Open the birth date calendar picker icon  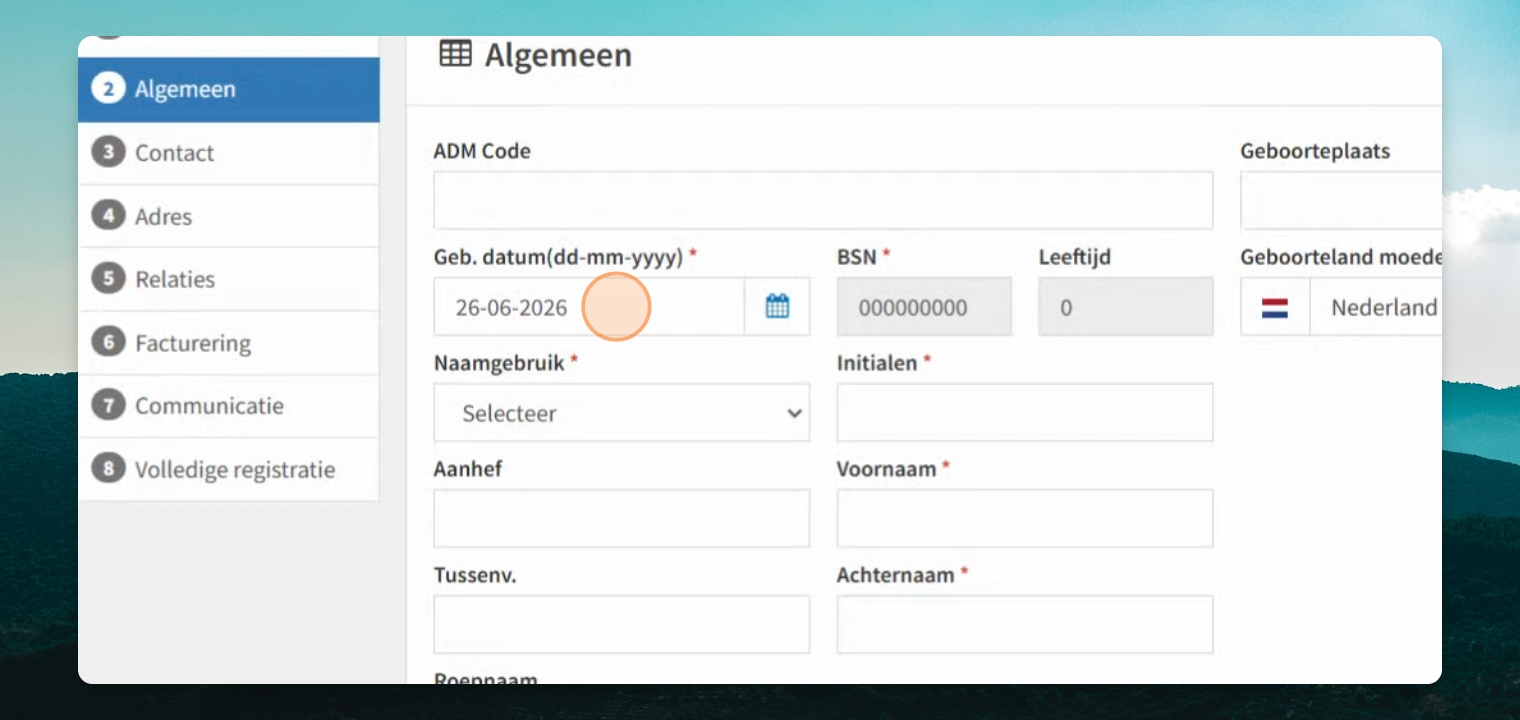[x=777, y=307]
